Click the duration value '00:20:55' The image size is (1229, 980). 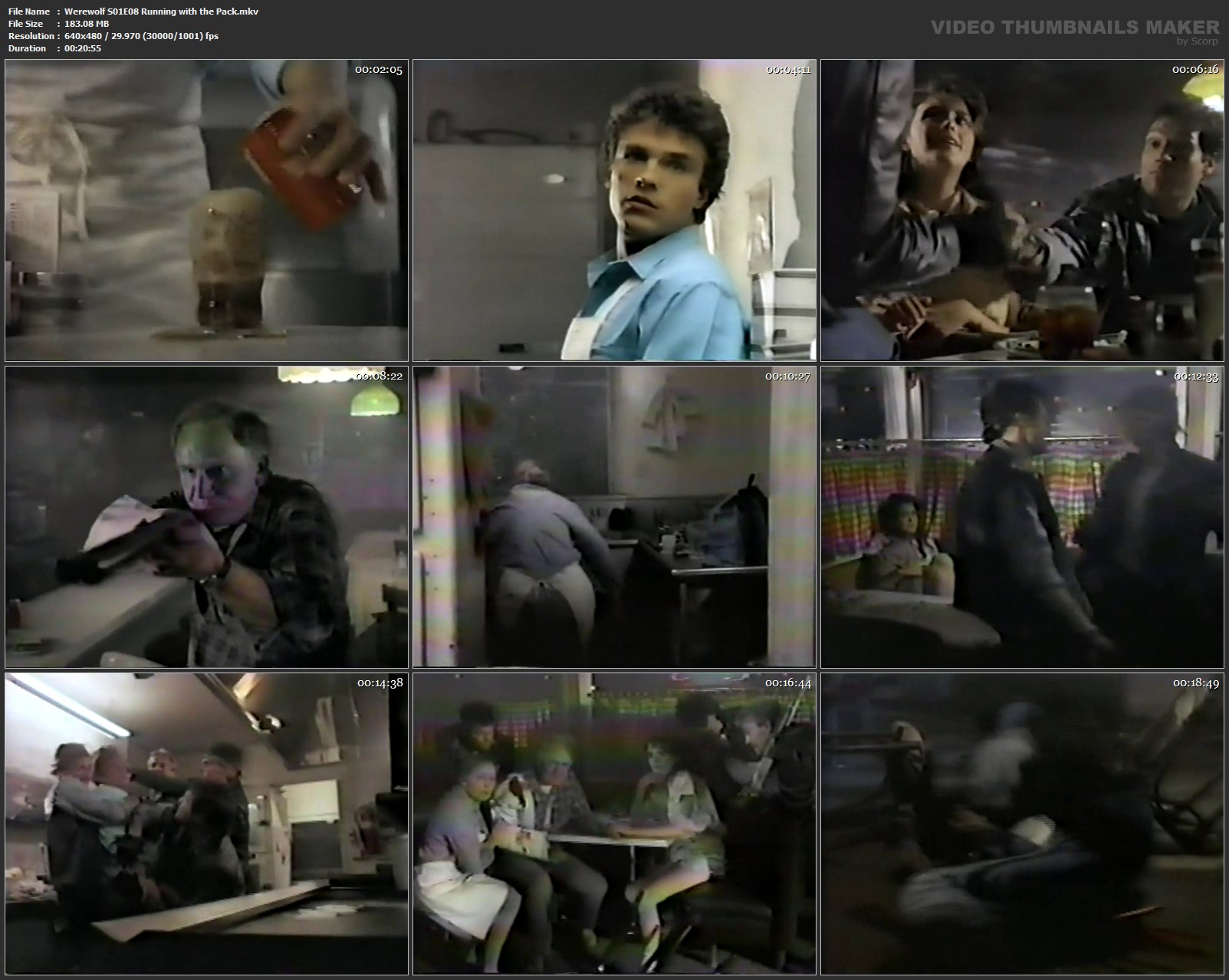pos(83,48)
